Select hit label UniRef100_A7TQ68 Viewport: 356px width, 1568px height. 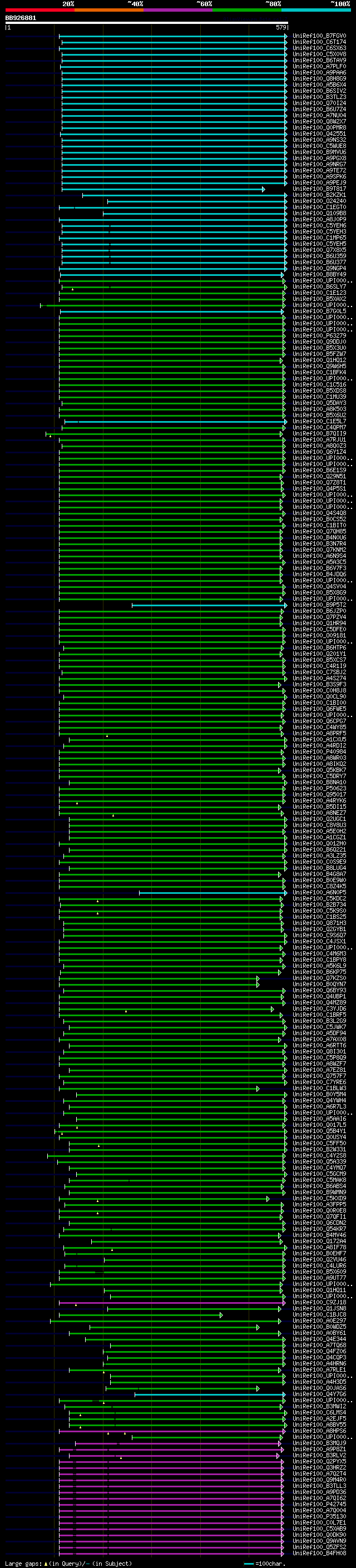coord(319,1346)
